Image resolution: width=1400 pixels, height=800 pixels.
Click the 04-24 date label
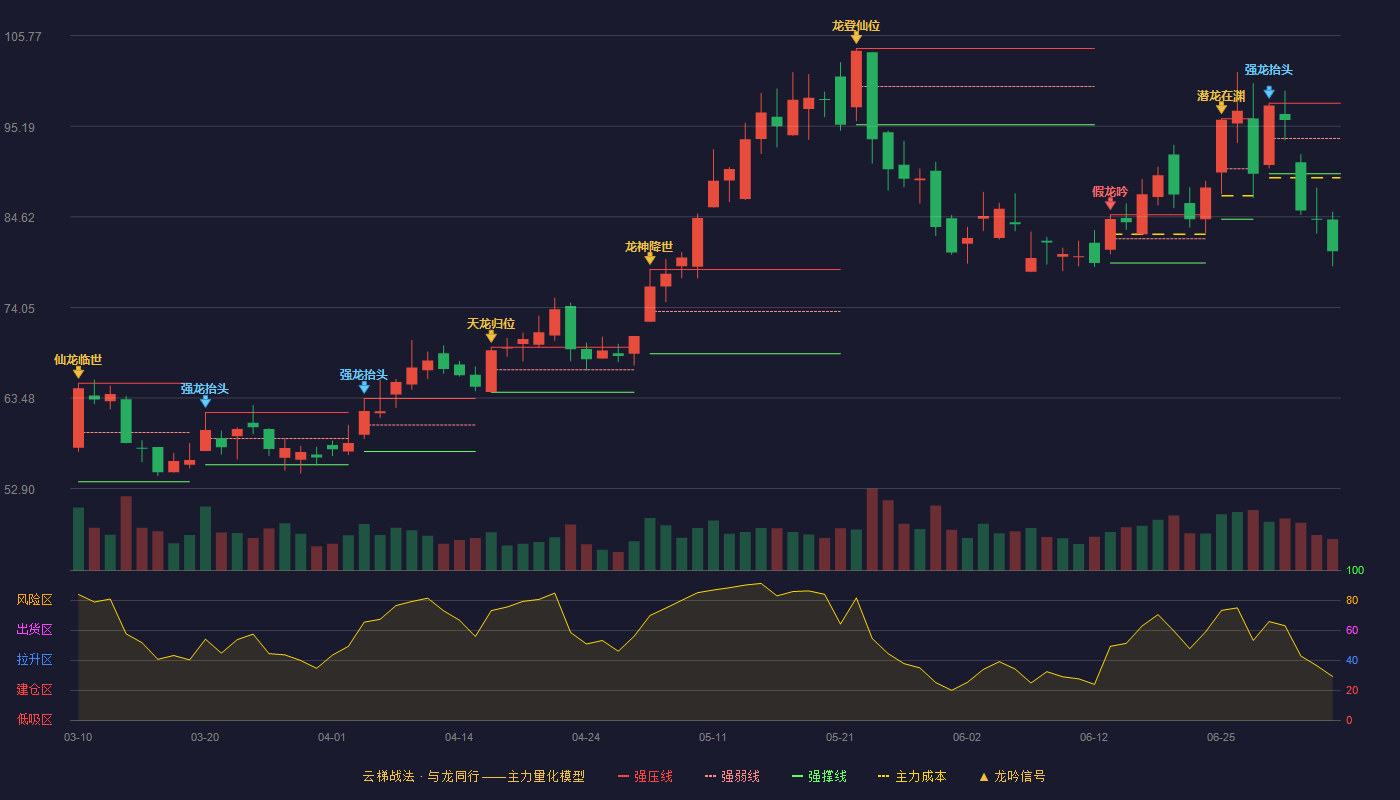tap(586, 737)
